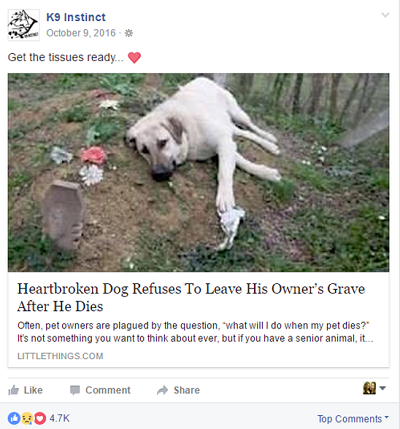Click the article description text

click(195, 332)
